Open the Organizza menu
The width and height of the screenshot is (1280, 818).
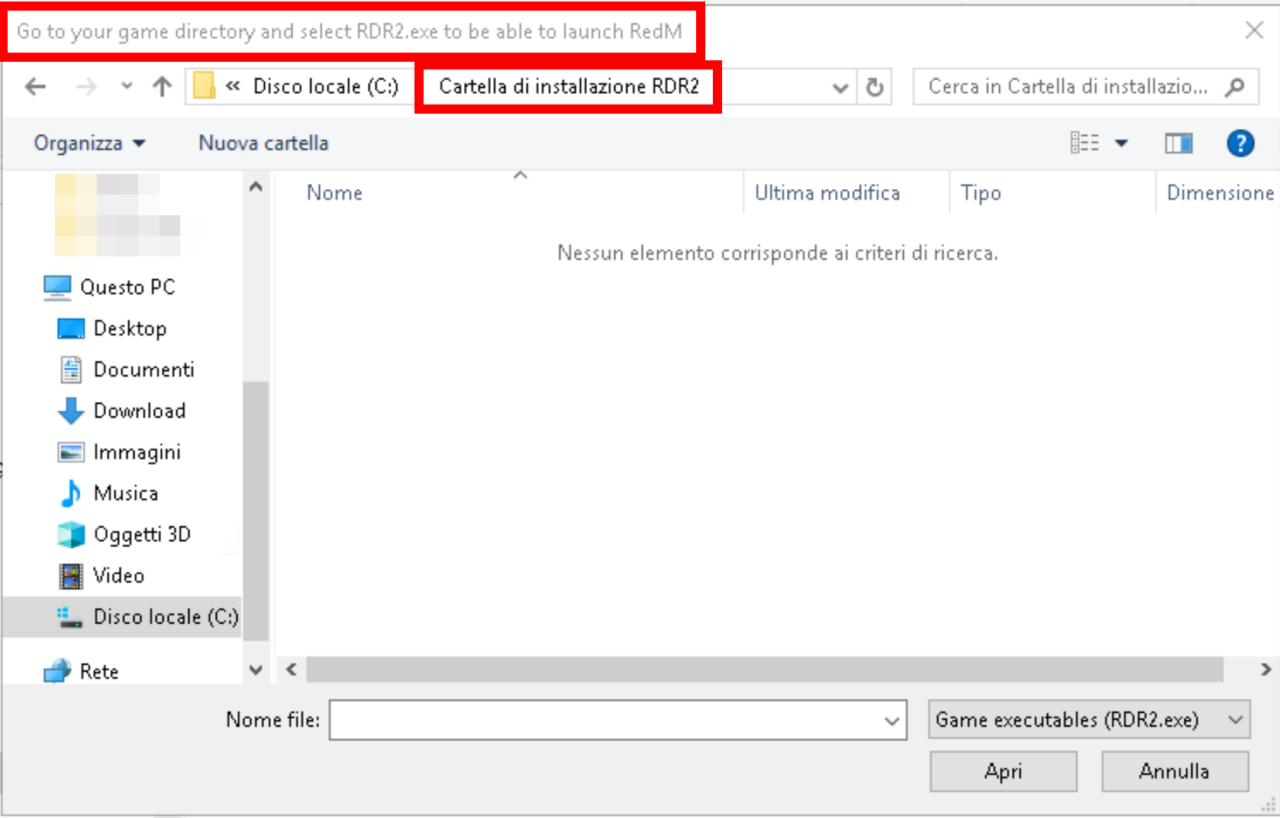click(x=89, y=144)
